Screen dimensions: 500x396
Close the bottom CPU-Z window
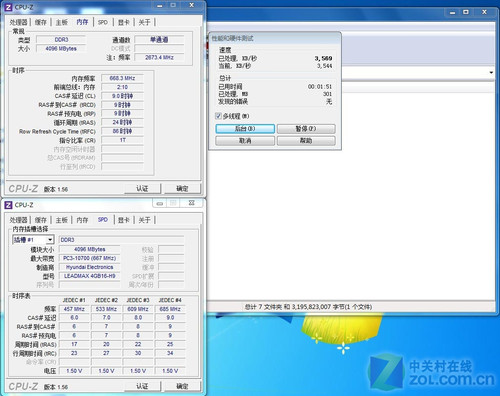tap(191, 203)
